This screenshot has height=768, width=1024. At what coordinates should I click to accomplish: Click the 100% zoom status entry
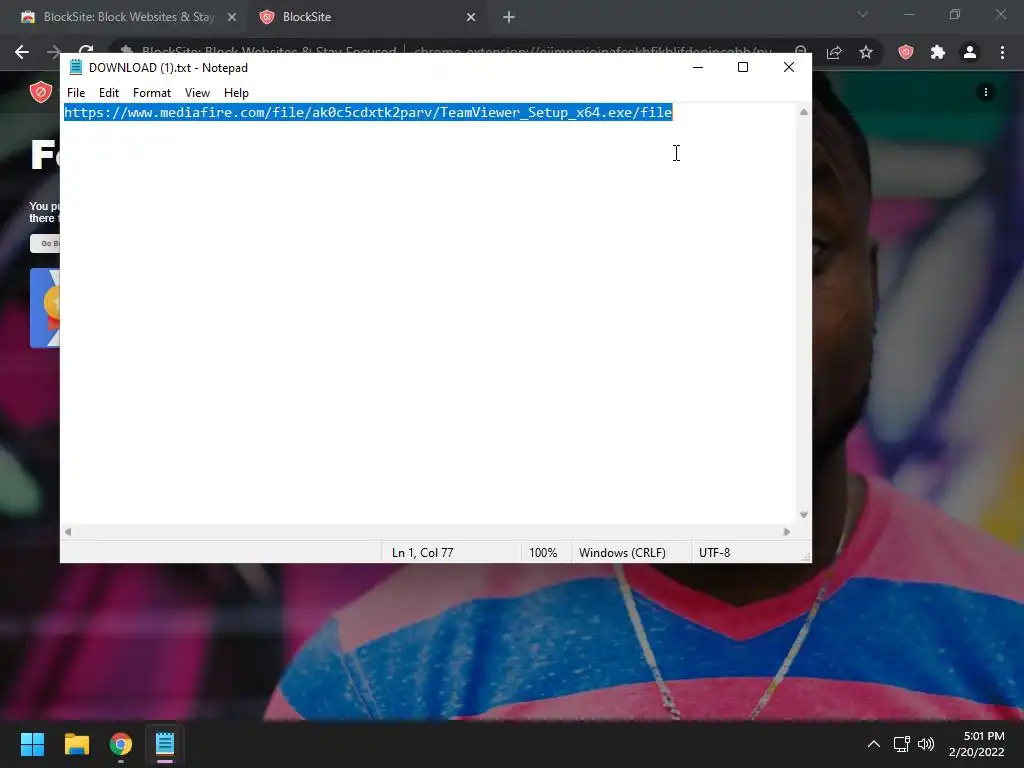[543, 552]
